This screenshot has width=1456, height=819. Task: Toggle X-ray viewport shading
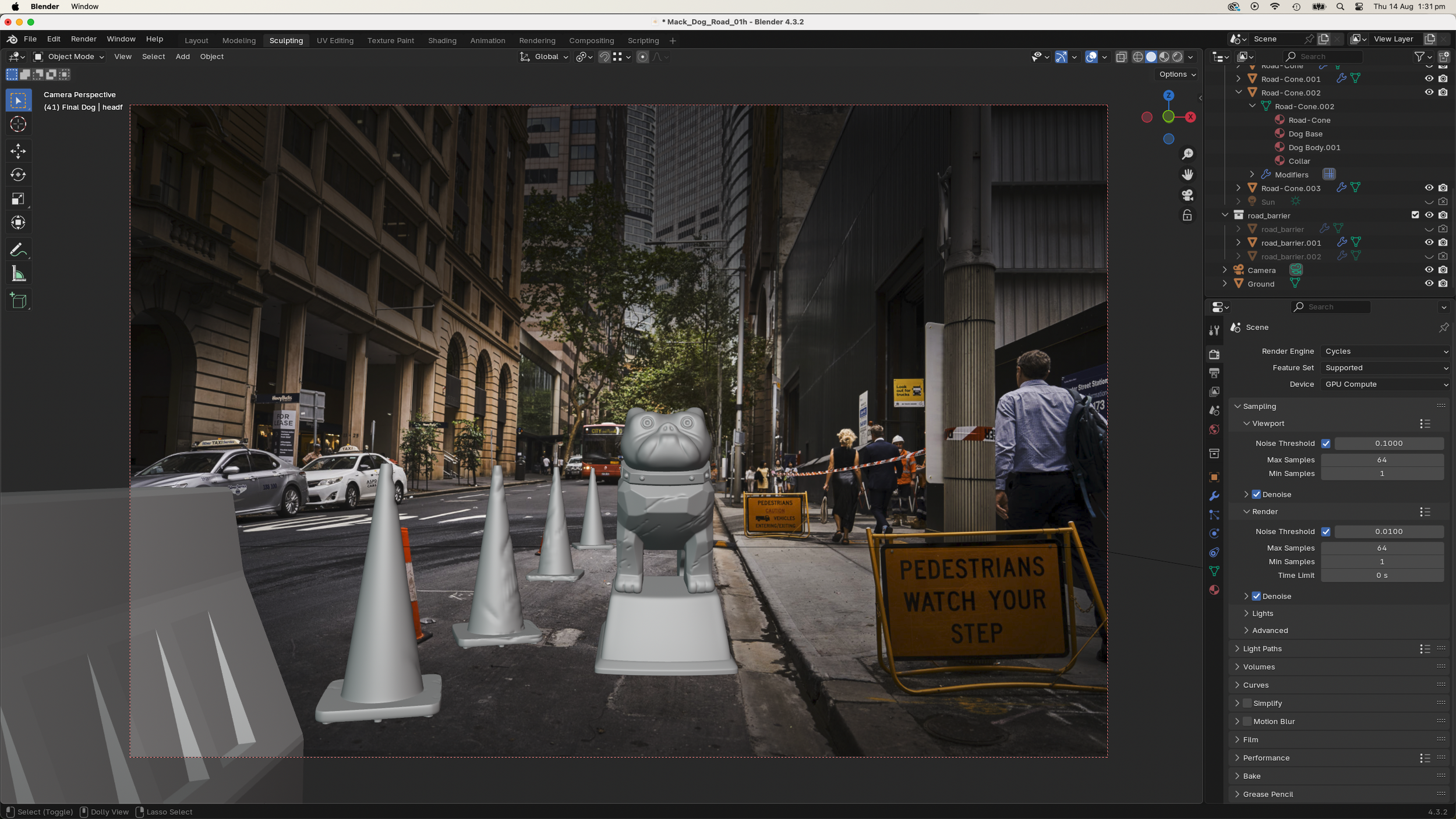click(1121, 57)
